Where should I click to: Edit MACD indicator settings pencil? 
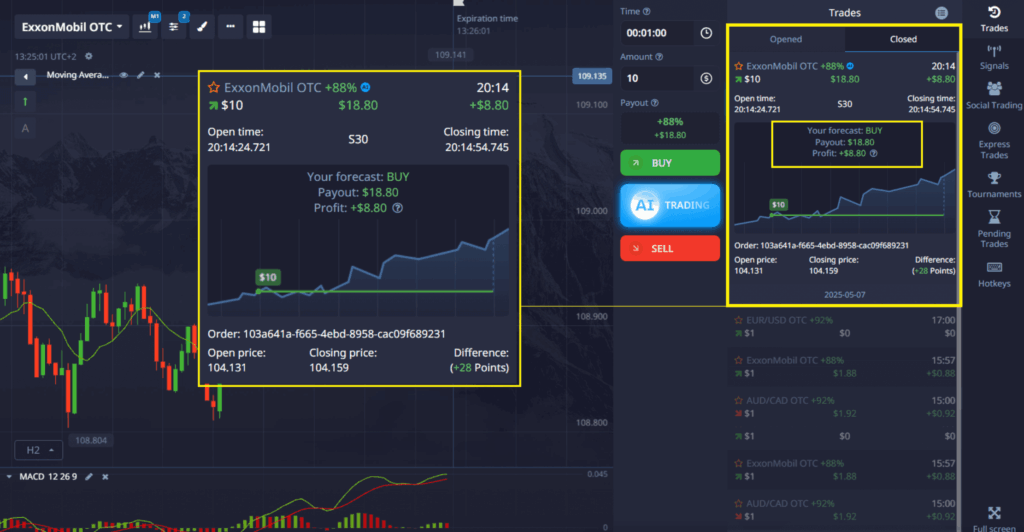pos(89,477)
